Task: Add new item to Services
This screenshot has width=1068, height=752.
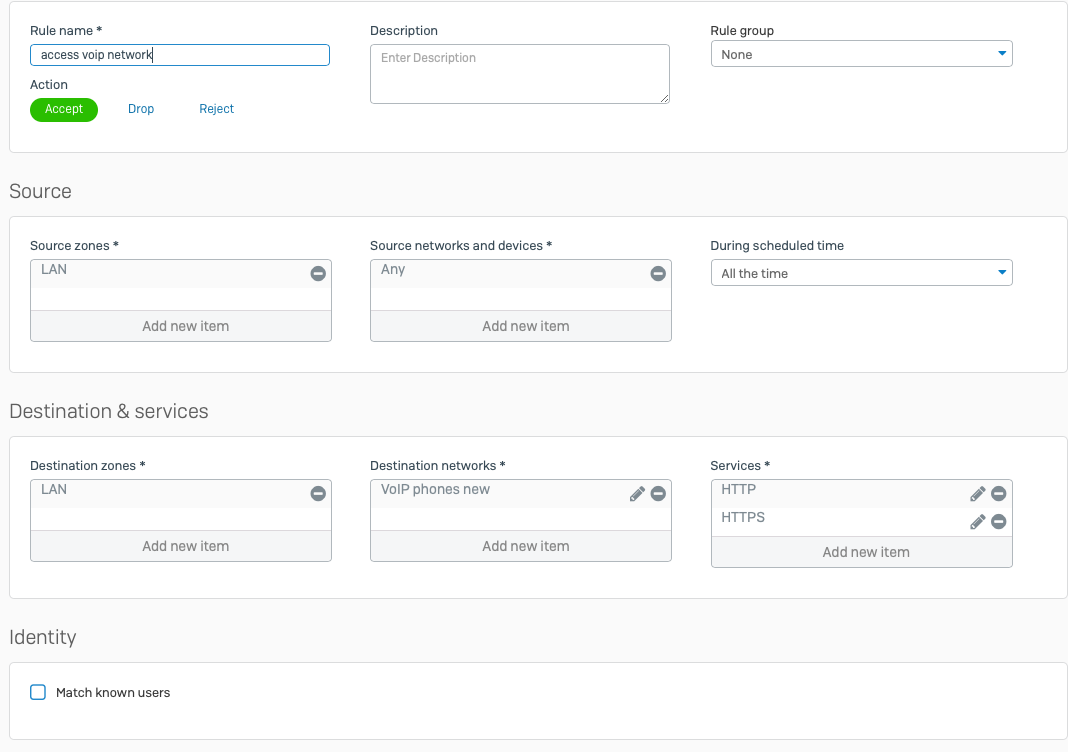Action: coord(865,552)
